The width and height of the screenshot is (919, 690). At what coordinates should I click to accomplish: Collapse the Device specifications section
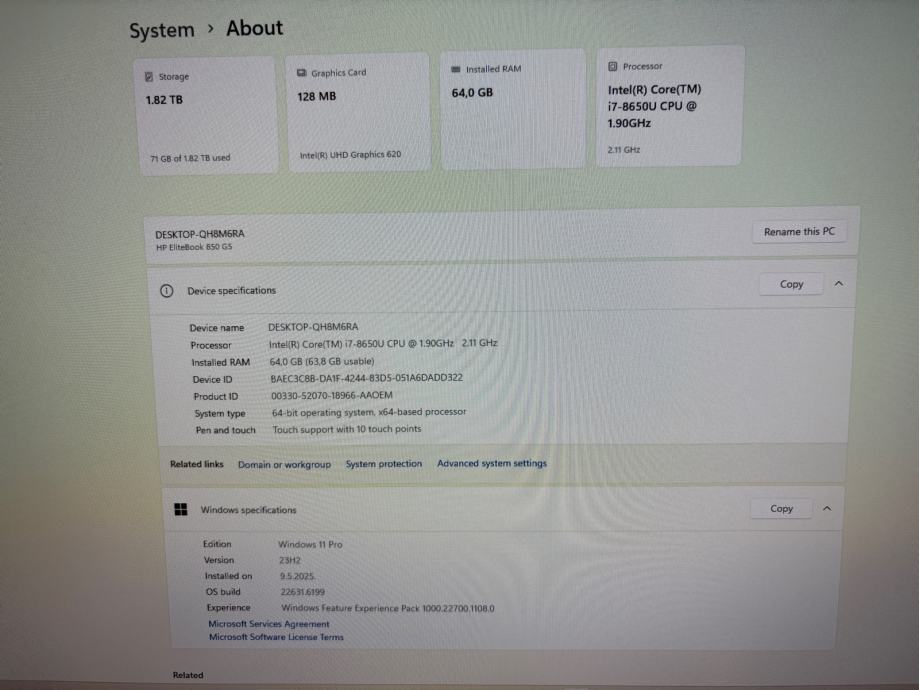coord(839,284)
